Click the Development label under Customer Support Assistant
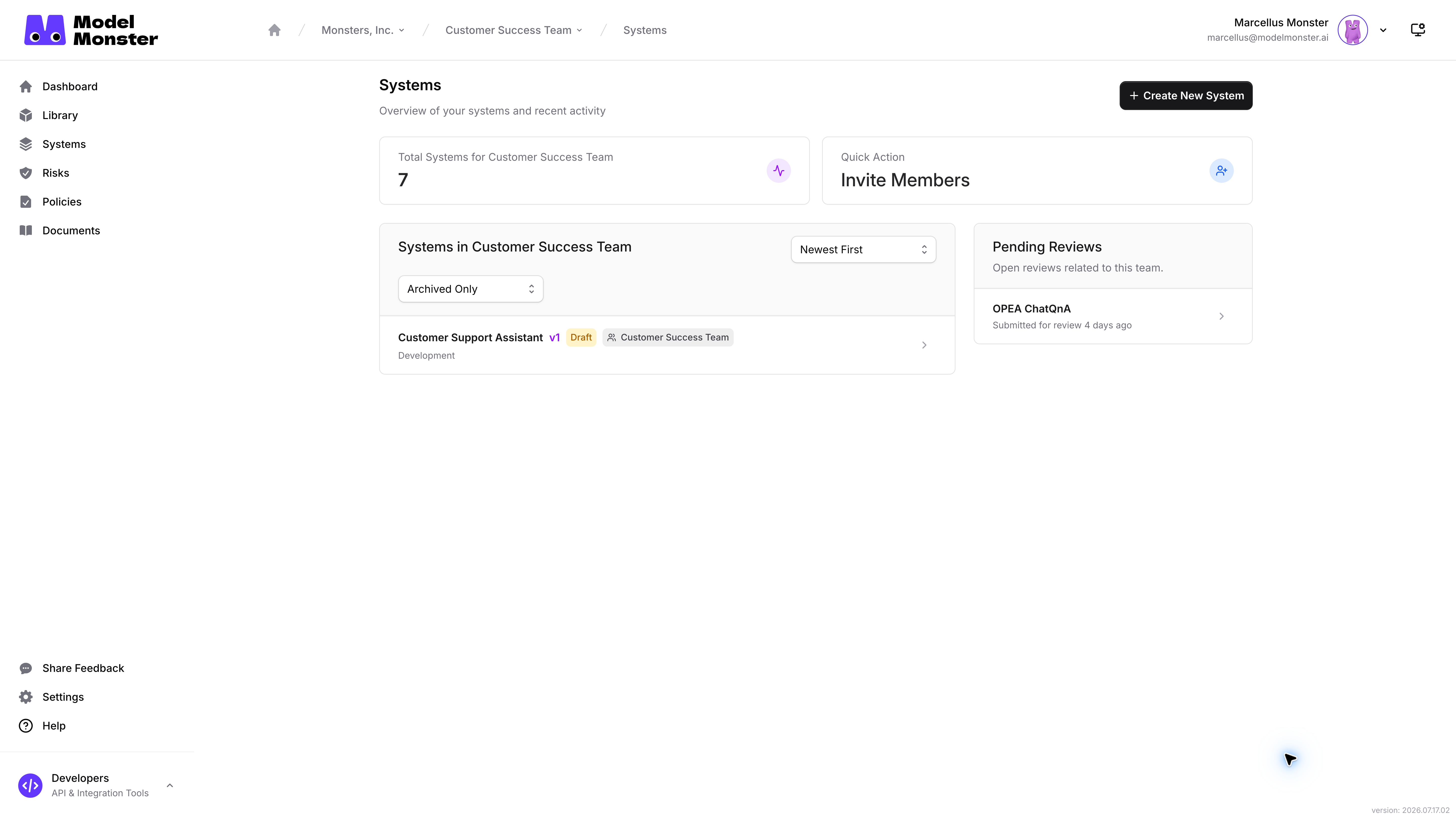This screenshot has height=819, width=1456. [x=426, y=355]
